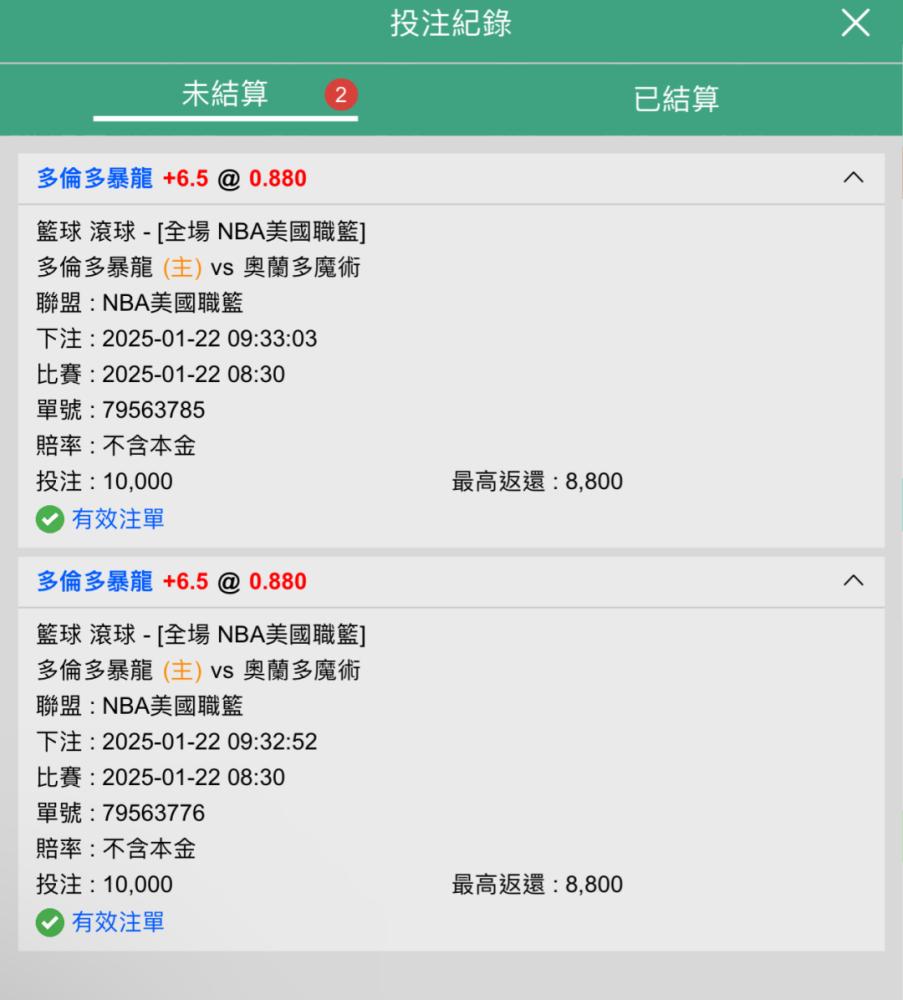Click 最高返還：8,800 in bet 79563785
Image resolution: width=903 pixels, height=1000 pixels.
(x=538, y=481)
